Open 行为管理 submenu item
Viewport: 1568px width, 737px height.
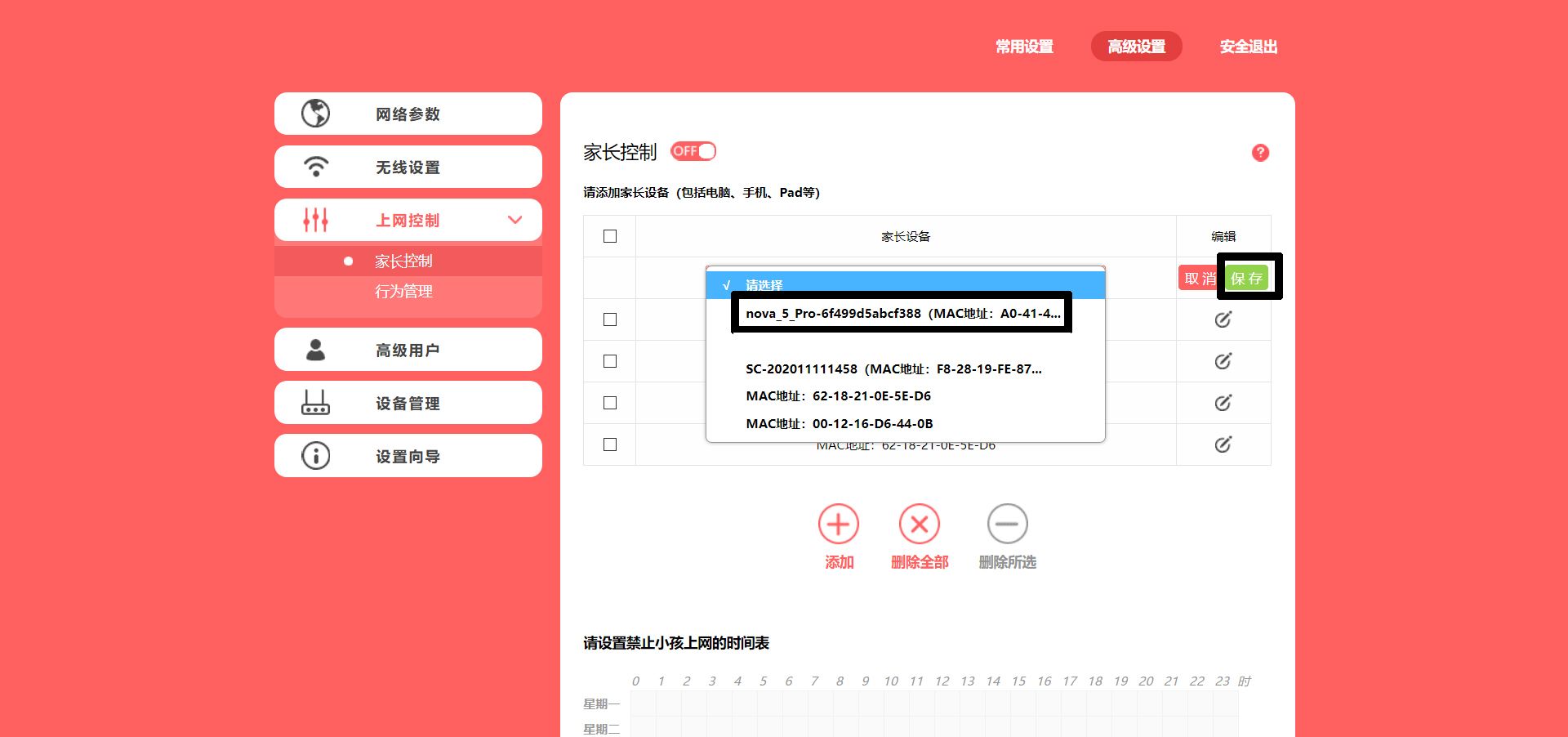[403, 292]
